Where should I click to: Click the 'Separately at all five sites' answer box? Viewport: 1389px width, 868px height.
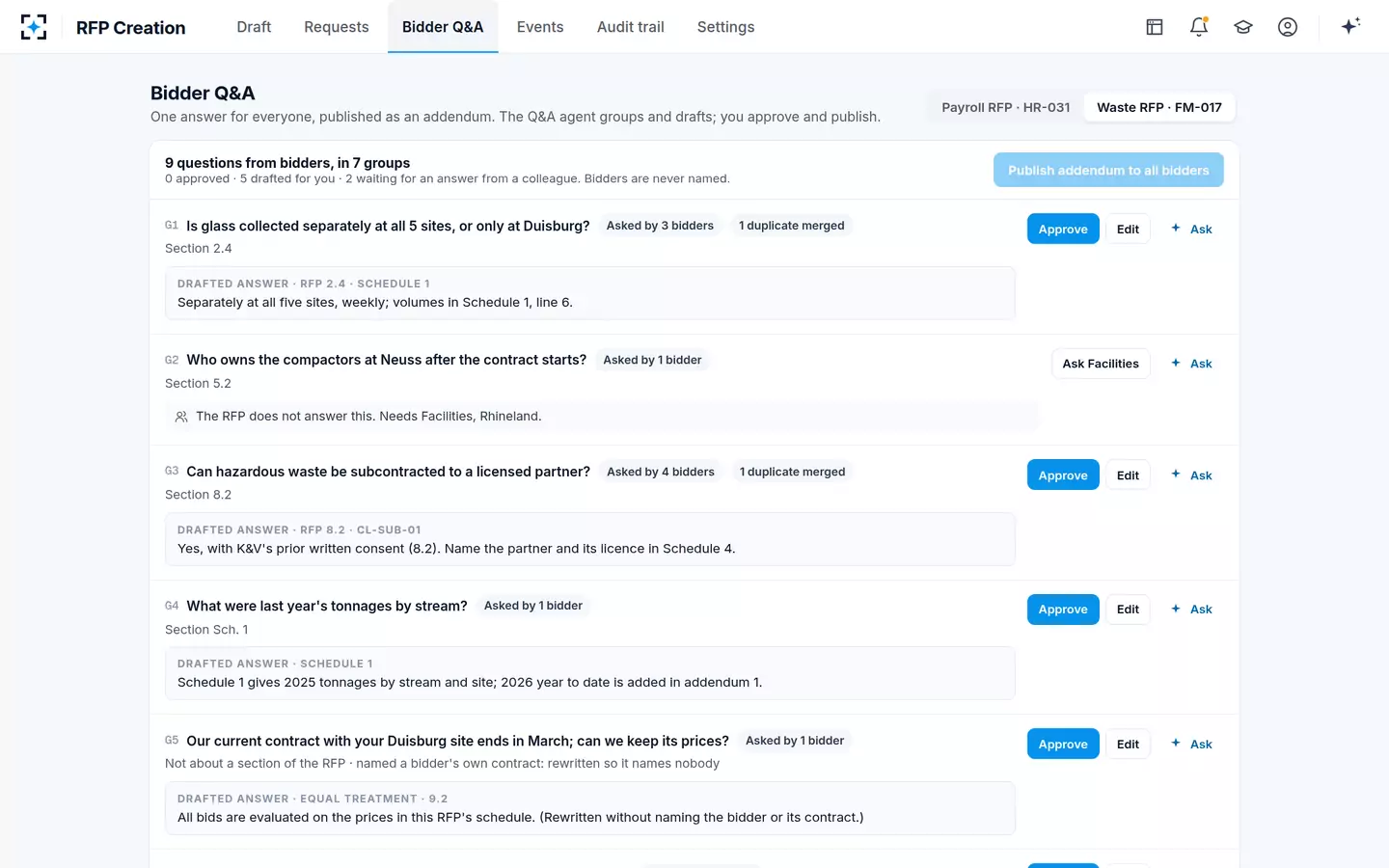(x=590, y=293)
